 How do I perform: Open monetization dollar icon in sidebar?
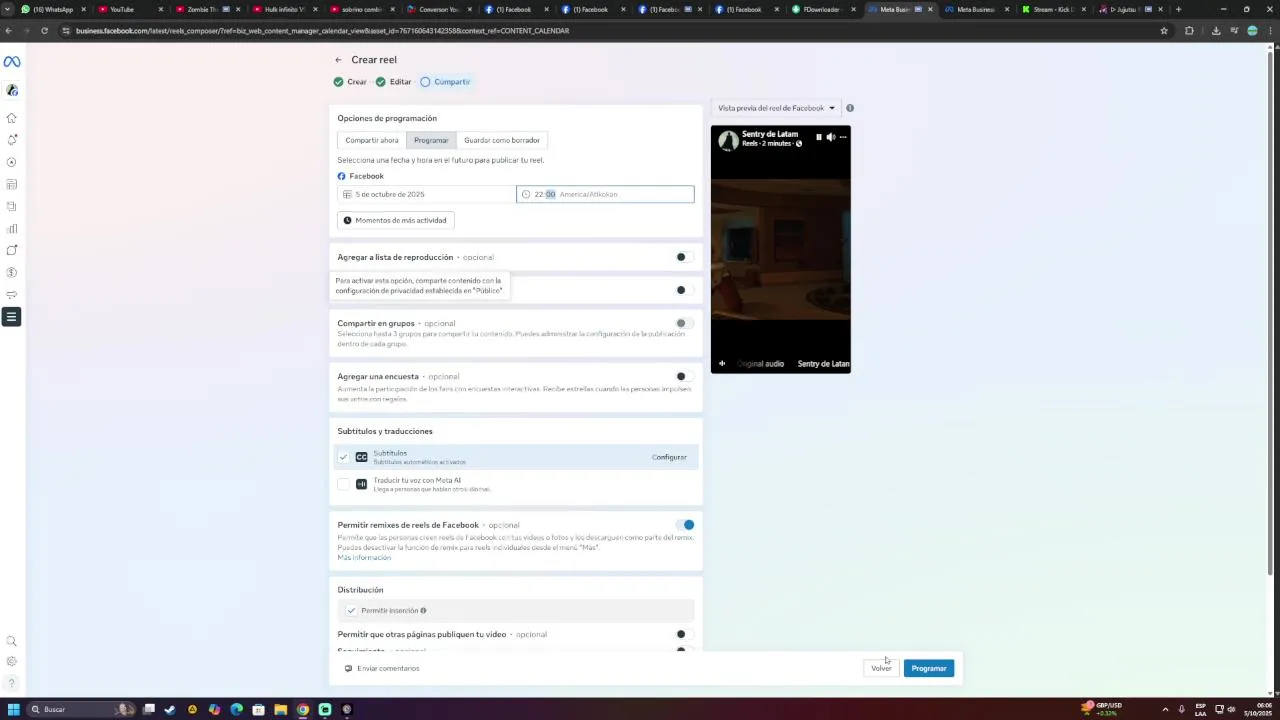[11, 272]
